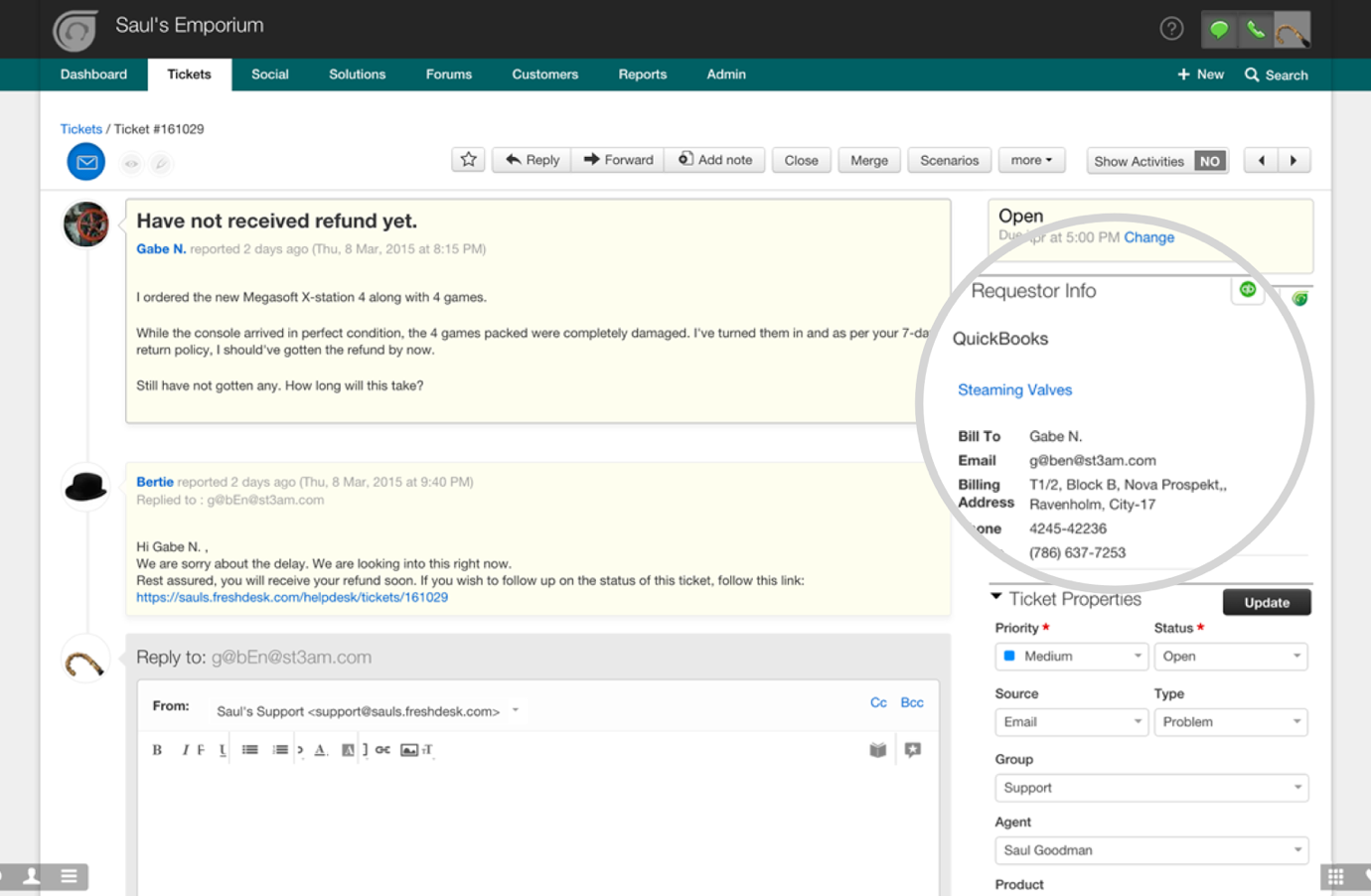
Task: Open the user profile avatar in header
Action: (x=1293, y=30)
